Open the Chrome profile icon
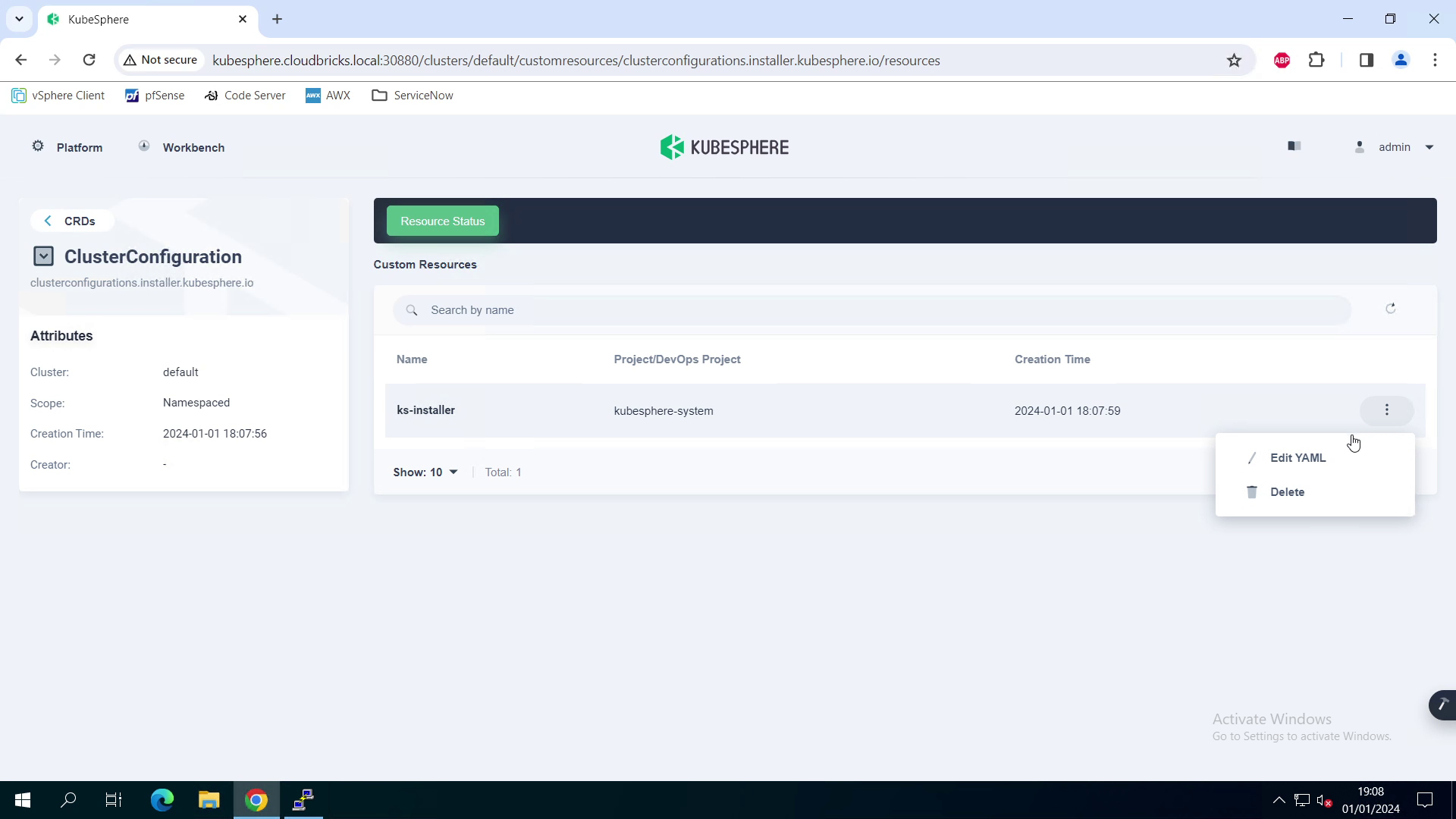The height and width of the screenshot is (819, 1456). [1401, 60]
